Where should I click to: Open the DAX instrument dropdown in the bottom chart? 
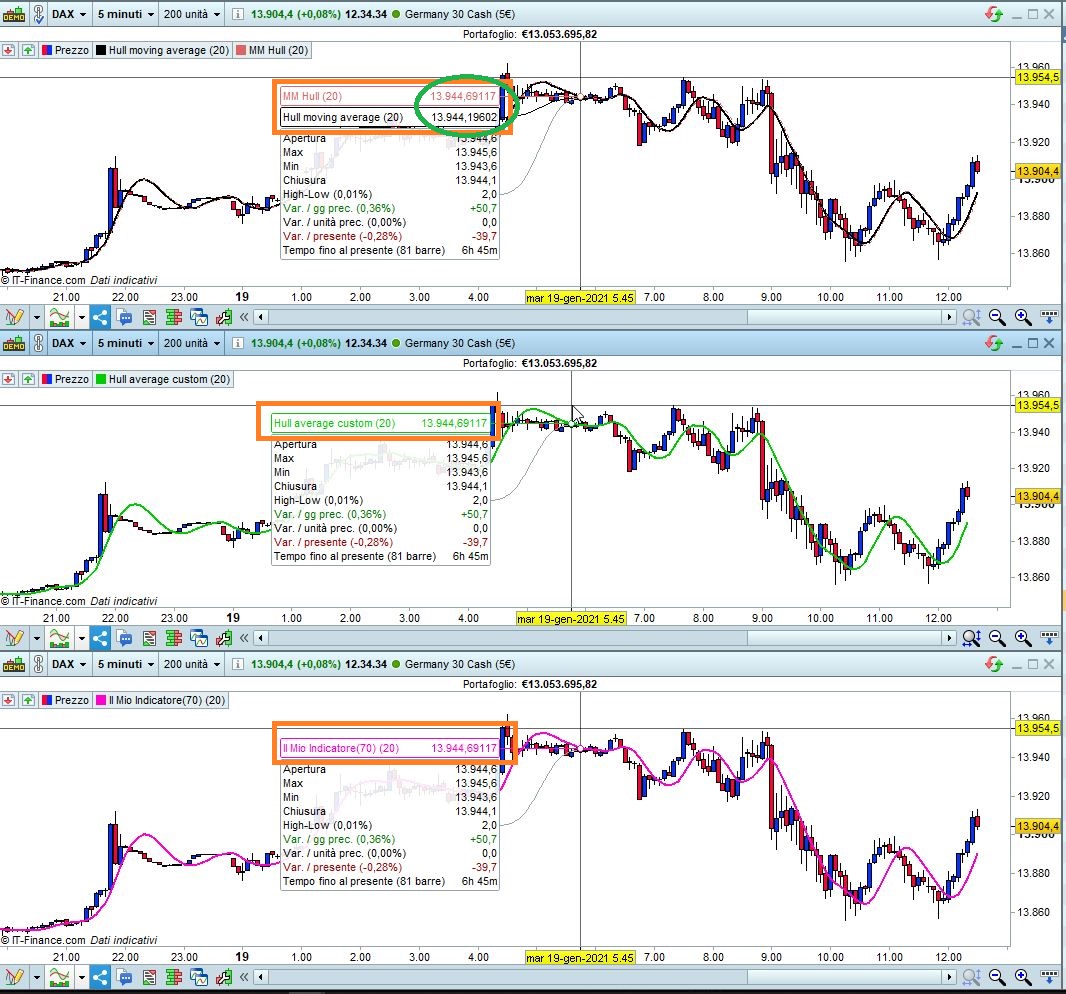click(69, 664)
